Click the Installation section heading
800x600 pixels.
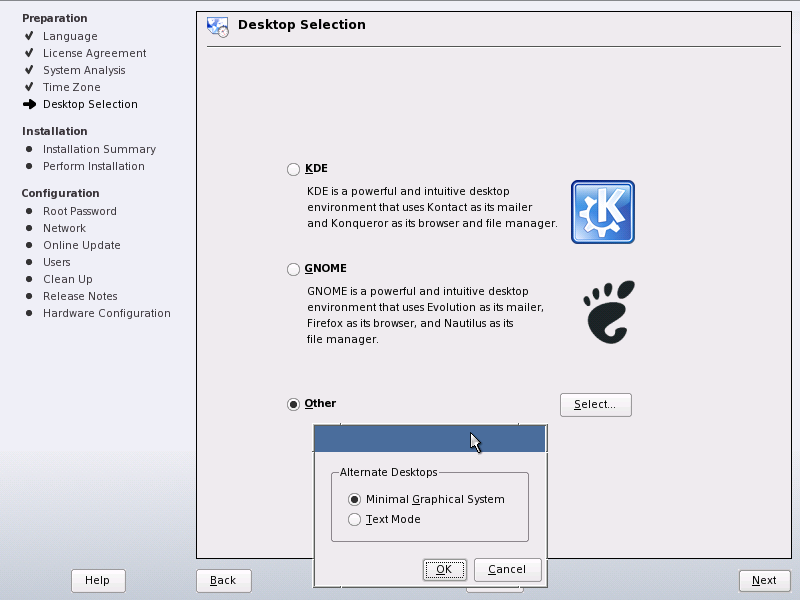click(x=55, y=131)
